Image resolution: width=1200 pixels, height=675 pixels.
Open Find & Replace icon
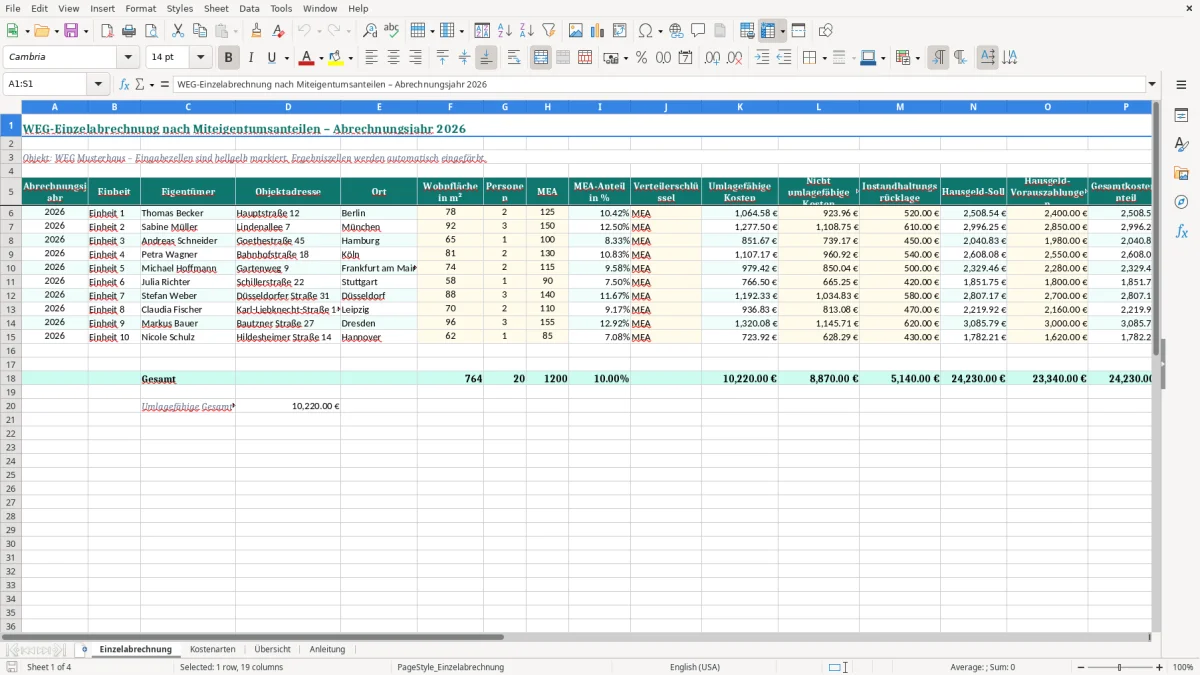pos(370,31)
